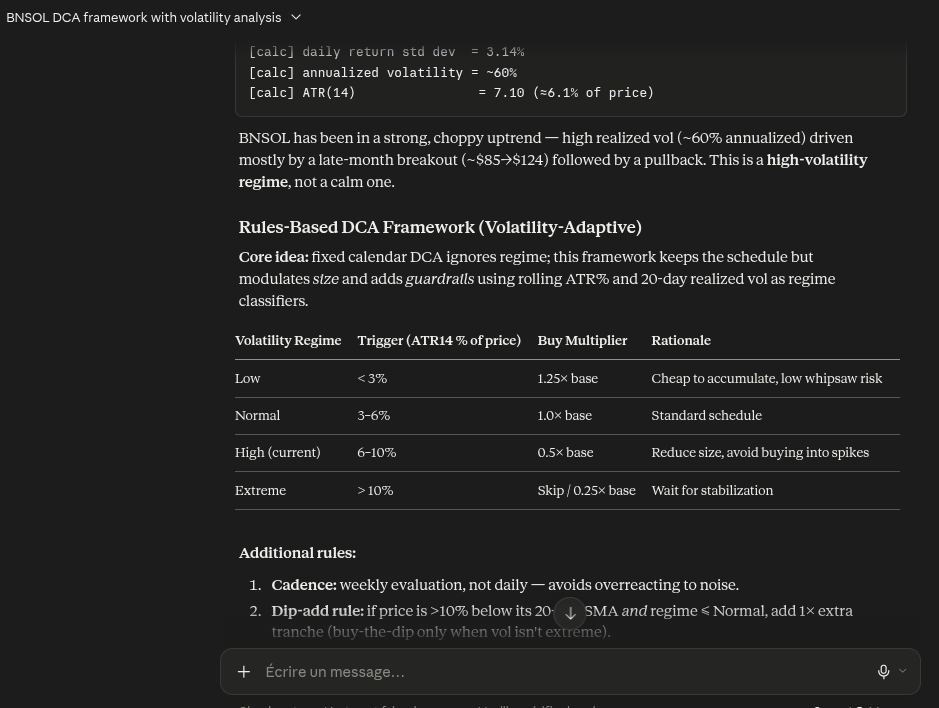The image size is (939, 708).
Task: Click the '3–6%' trigger cell
Action: (374, 416)
